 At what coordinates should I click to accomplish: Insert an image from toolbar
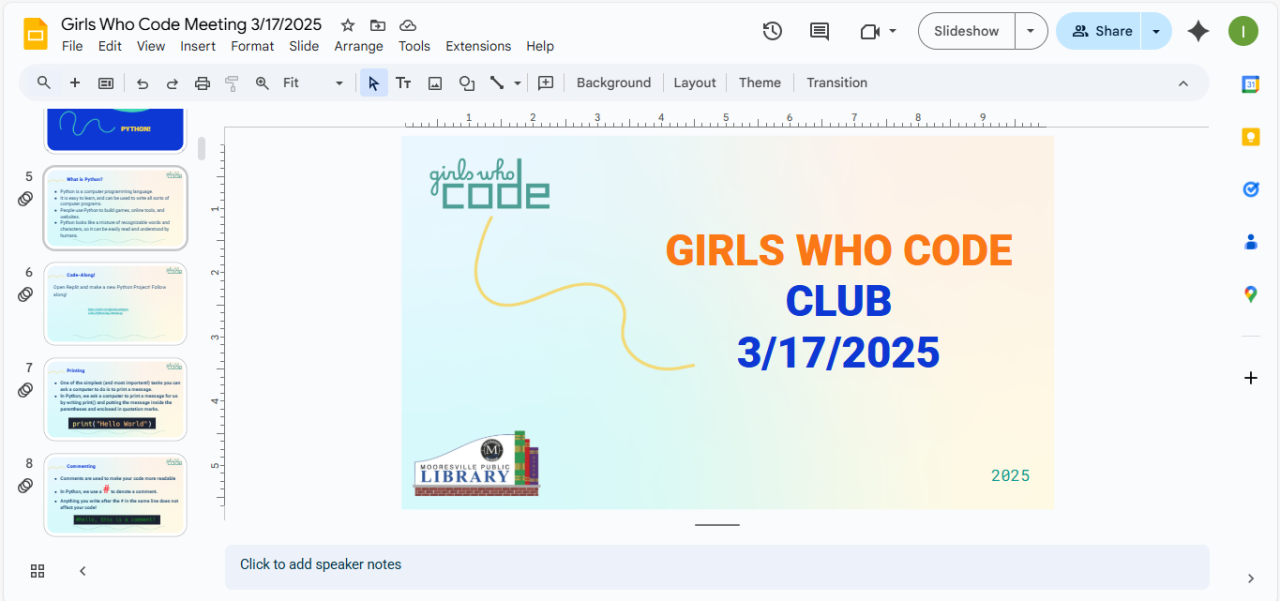(x=435, y=83)
